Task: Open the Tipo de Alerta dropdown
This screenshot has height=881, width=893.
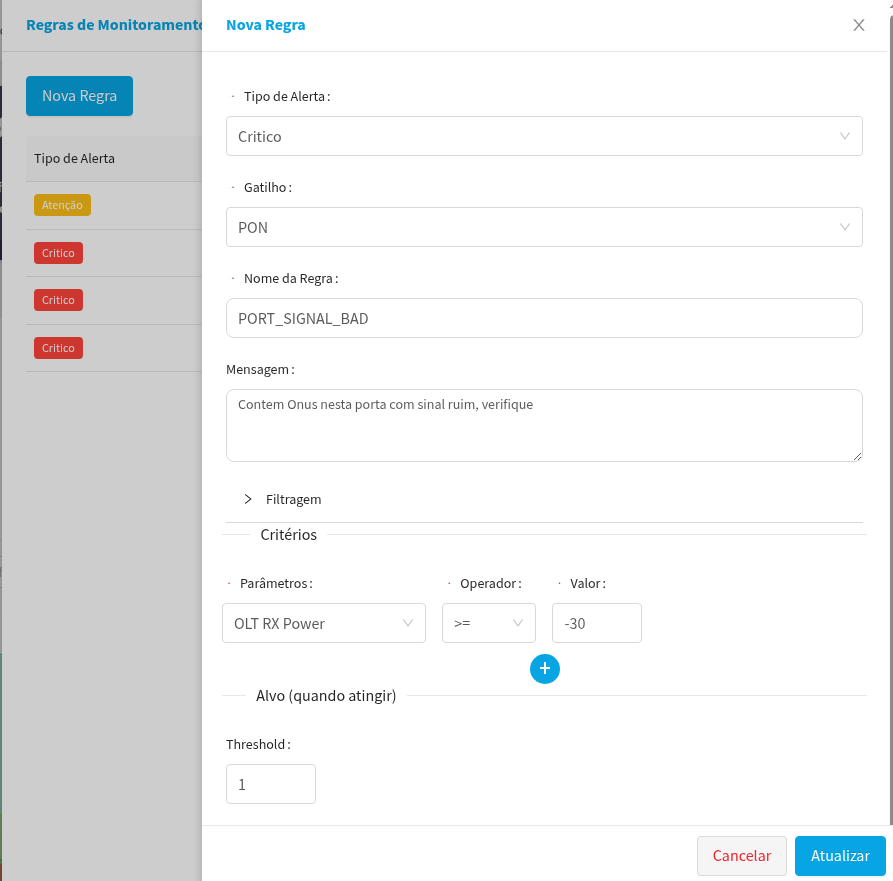Action: [544, 136]
